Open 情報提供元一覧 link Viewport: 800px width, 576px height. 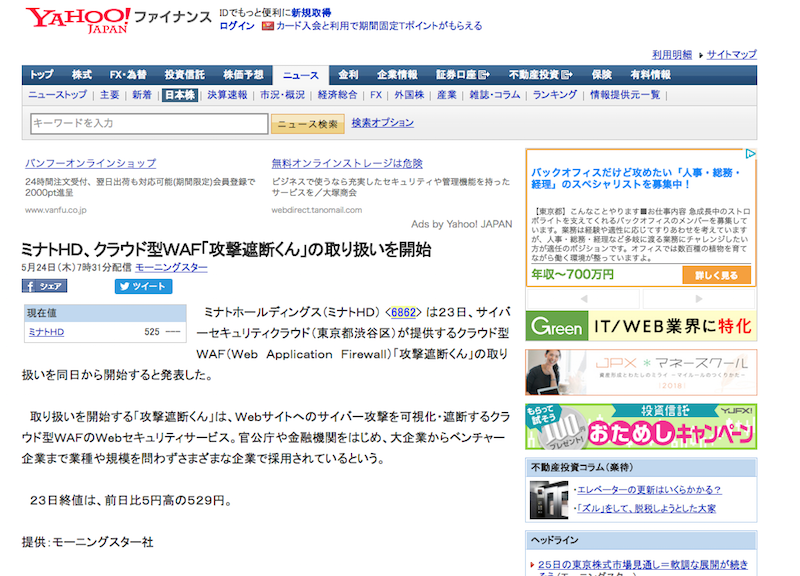coord(625,95)
